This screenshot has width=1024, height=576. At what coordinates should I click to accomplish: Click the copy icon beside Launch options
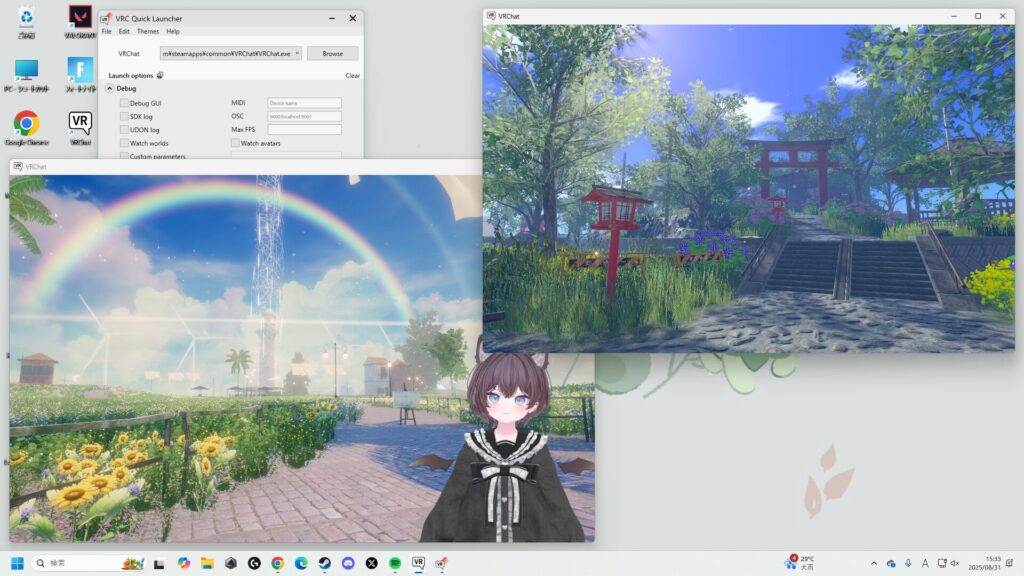pyautogui.click(x=160, y=75)
